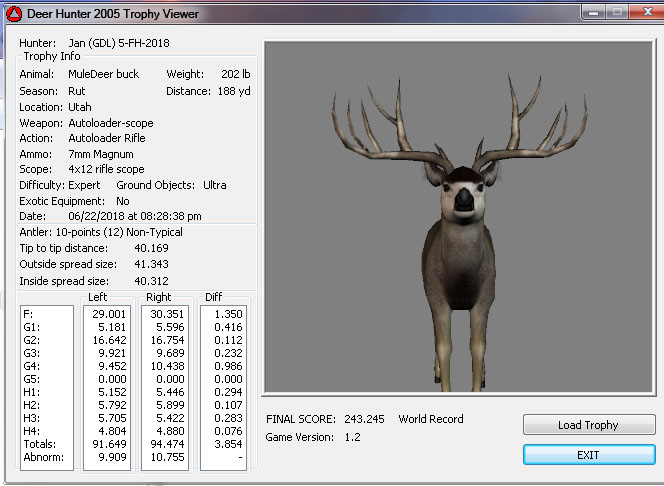The image size is (664, 486).
Task: Click the Tip to tip distance value
Action: (151, 247)
